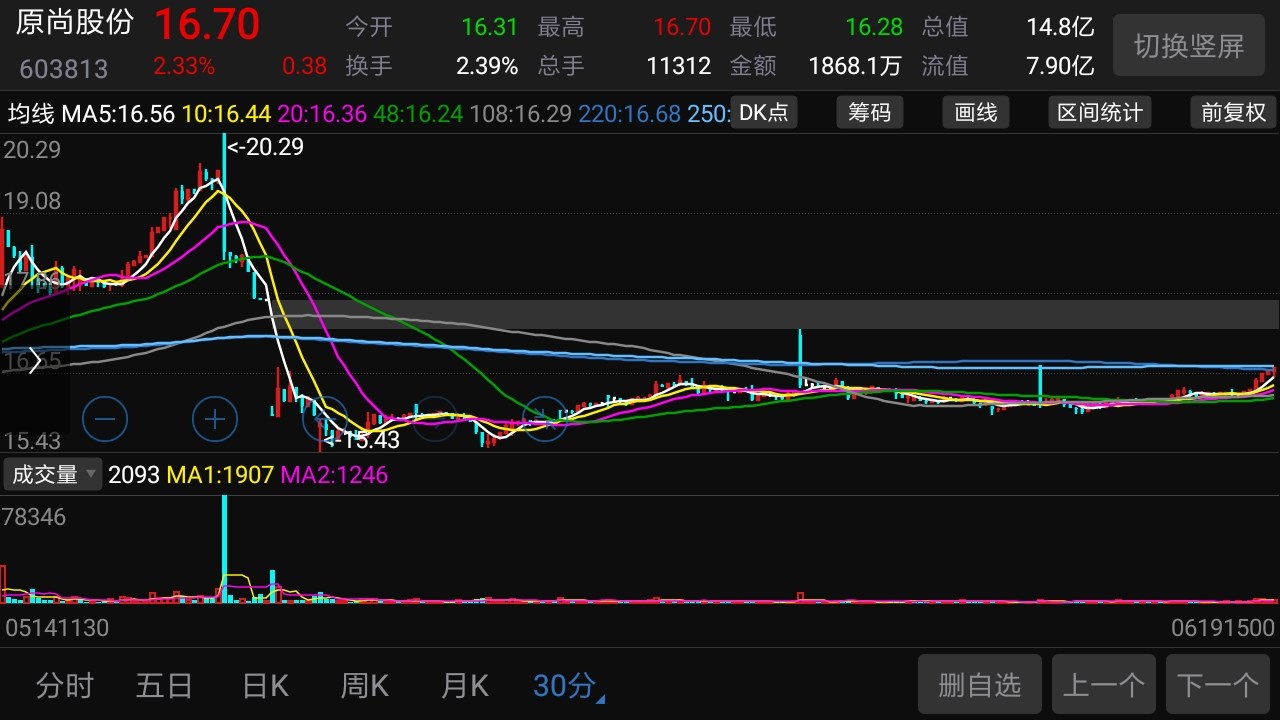Screen dimensions: 1280x720
Task: Tap the 总手 value 11312
Action: coord(679,67)
